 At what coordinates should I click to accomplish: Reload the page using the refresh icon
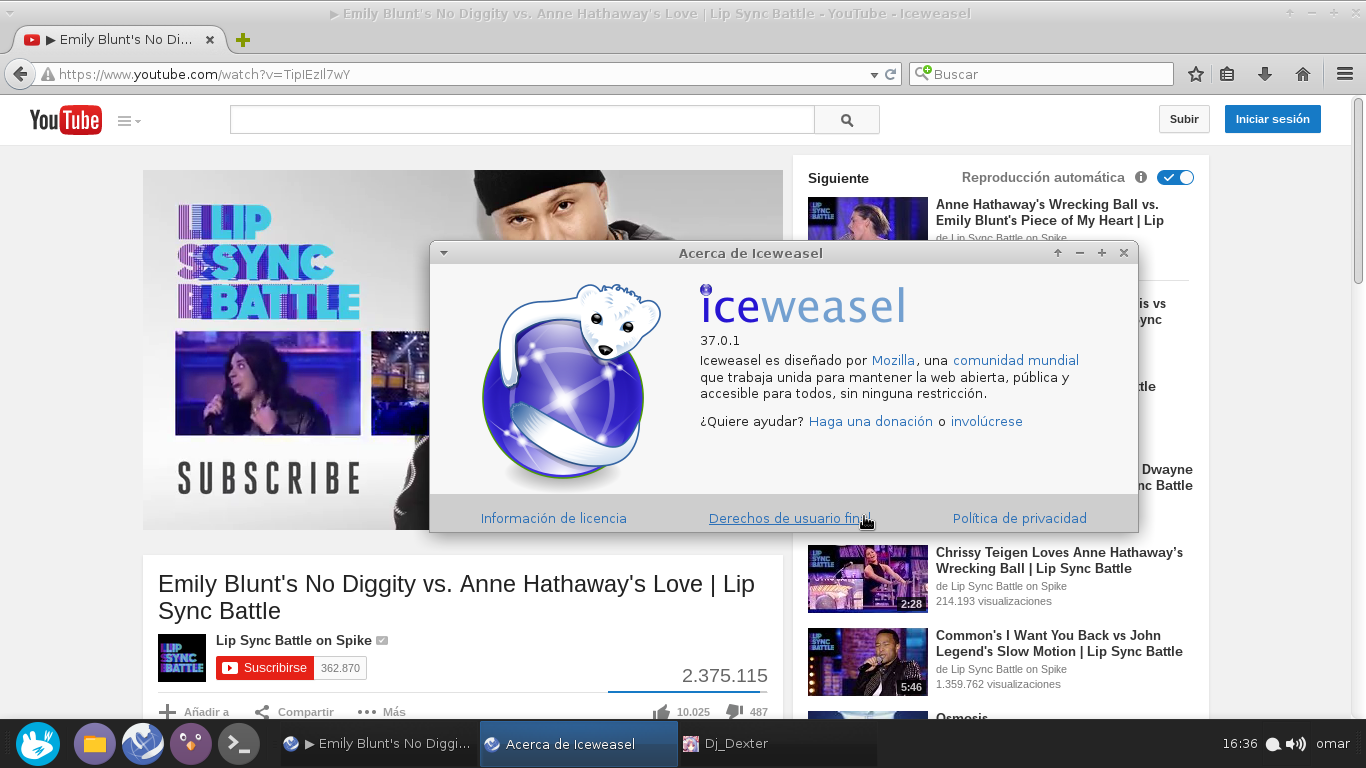890,74
